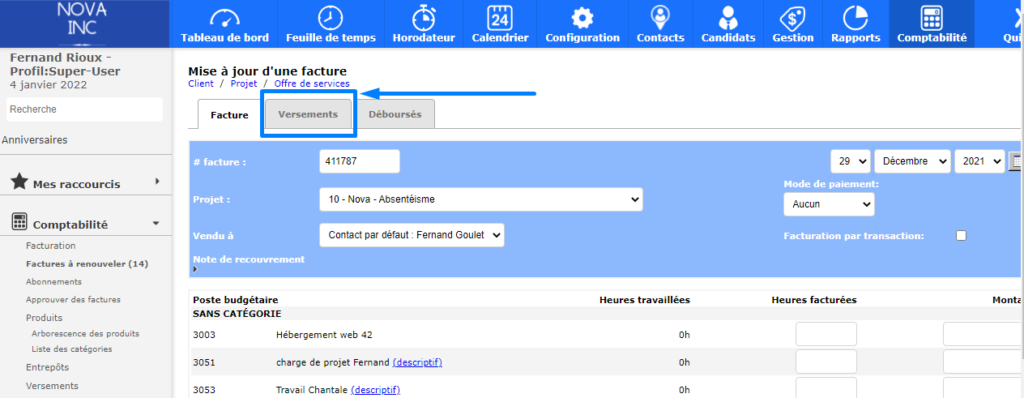Switch to the Versements tab
Image resolution: width=1024 pixels, height=398 pixels.
(308, 114)
